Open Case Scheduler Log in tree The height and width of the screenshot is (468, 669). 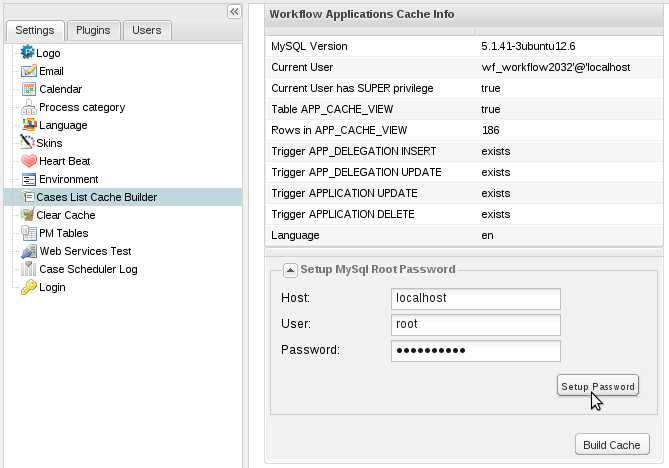tap(88, 269)
